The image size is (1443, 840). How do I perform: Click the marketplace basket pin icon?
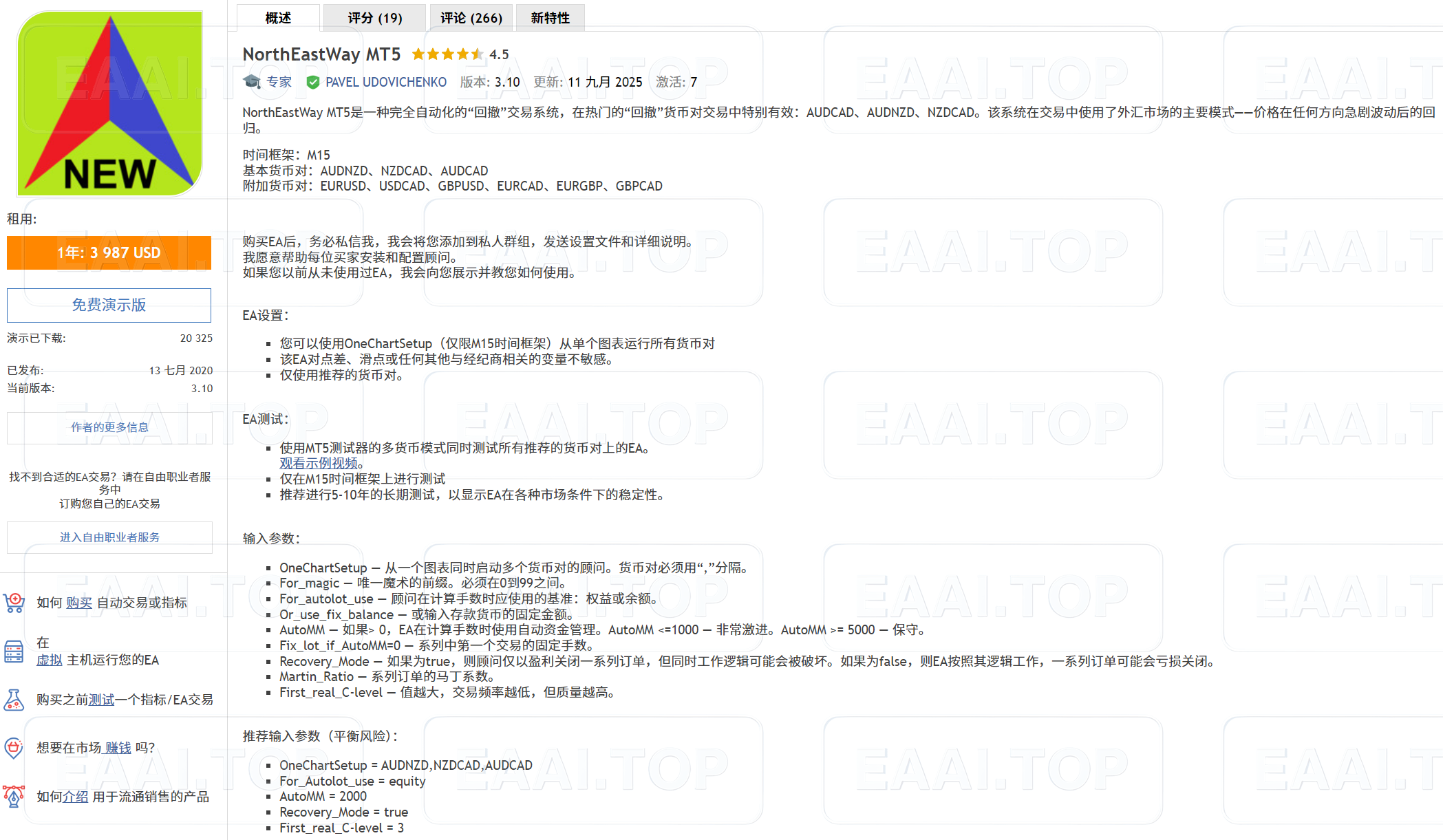pyautogui.click(x=14, y=746)
